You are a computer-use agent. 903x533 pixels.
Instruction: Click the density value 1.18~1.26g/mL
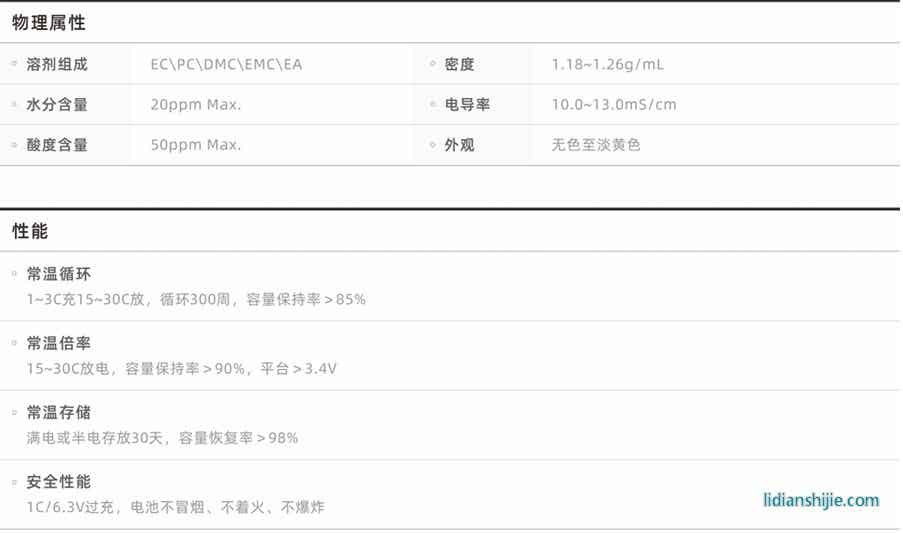pos(607,65)
